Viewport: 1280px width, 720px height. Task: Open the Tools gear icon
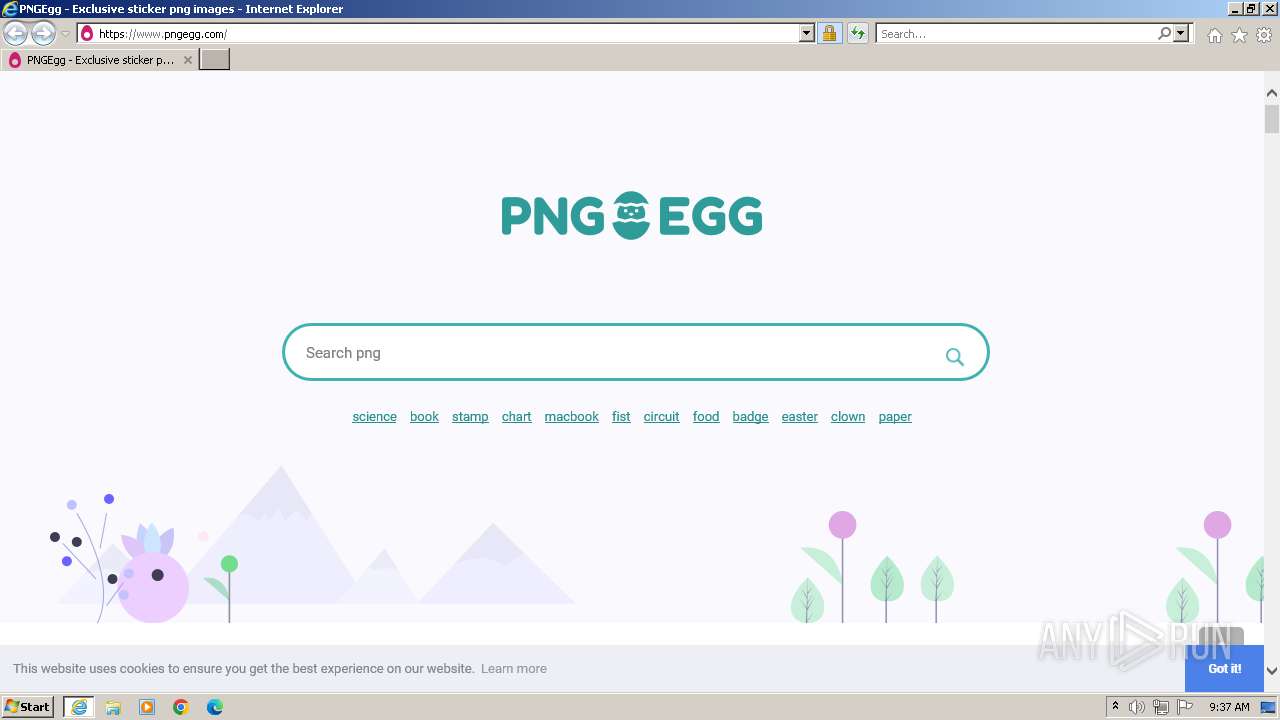click(1264, 35)
